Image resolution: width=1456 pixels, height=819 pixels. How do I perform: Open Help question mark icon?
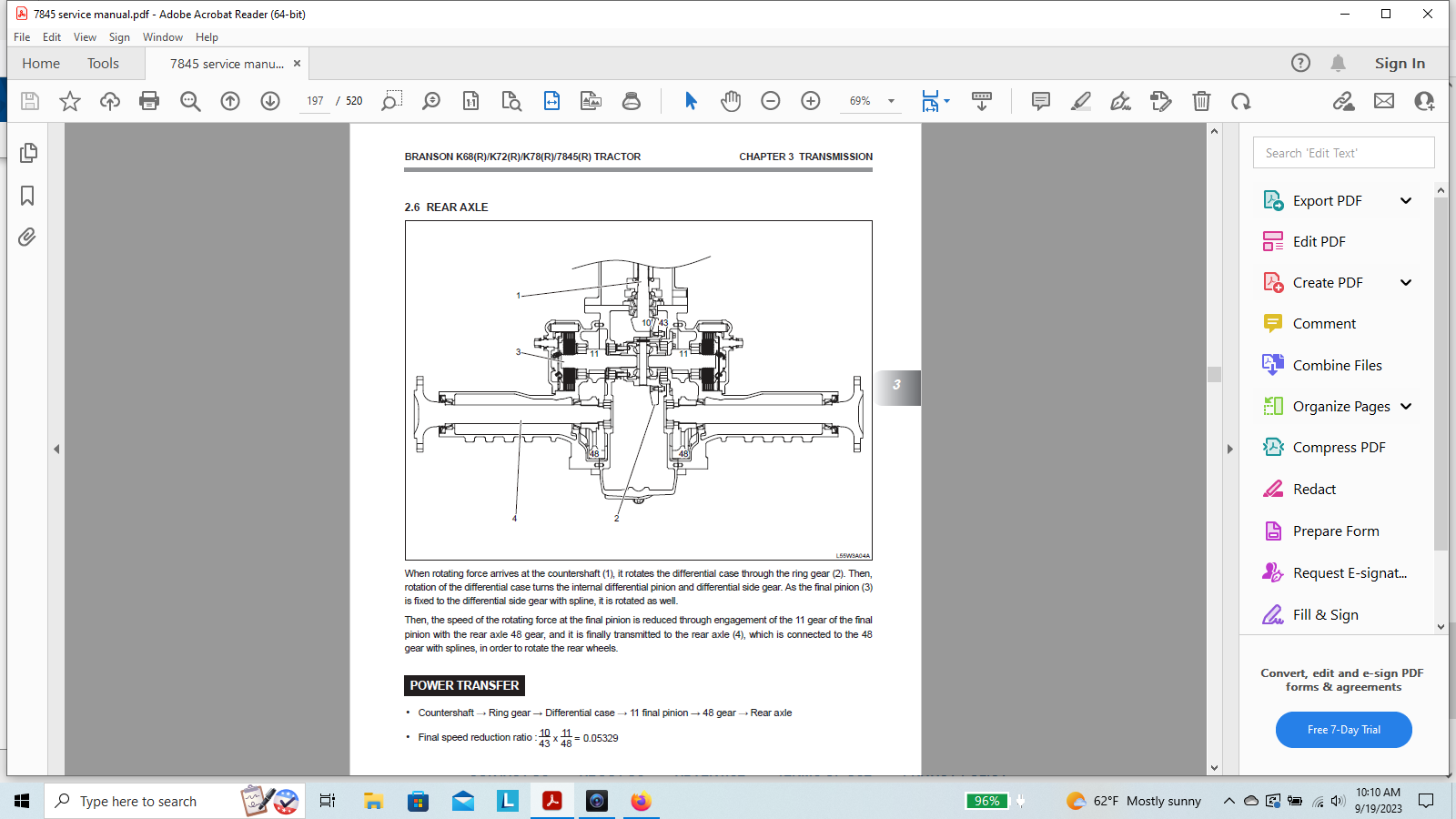pyautogui.click(x=1300, y=63)
